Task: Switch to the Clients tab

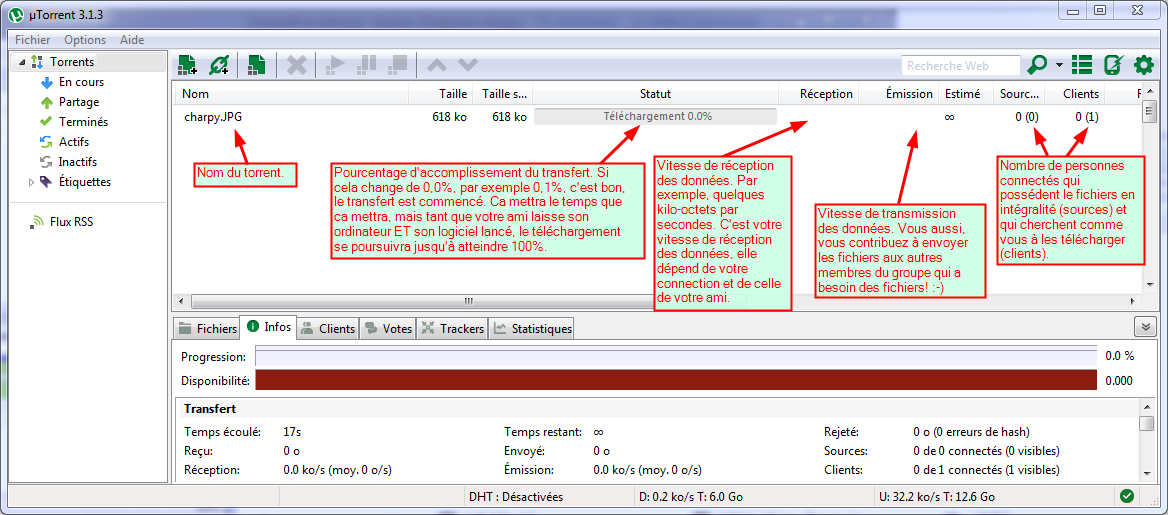Action: click(x=328, y=328)
